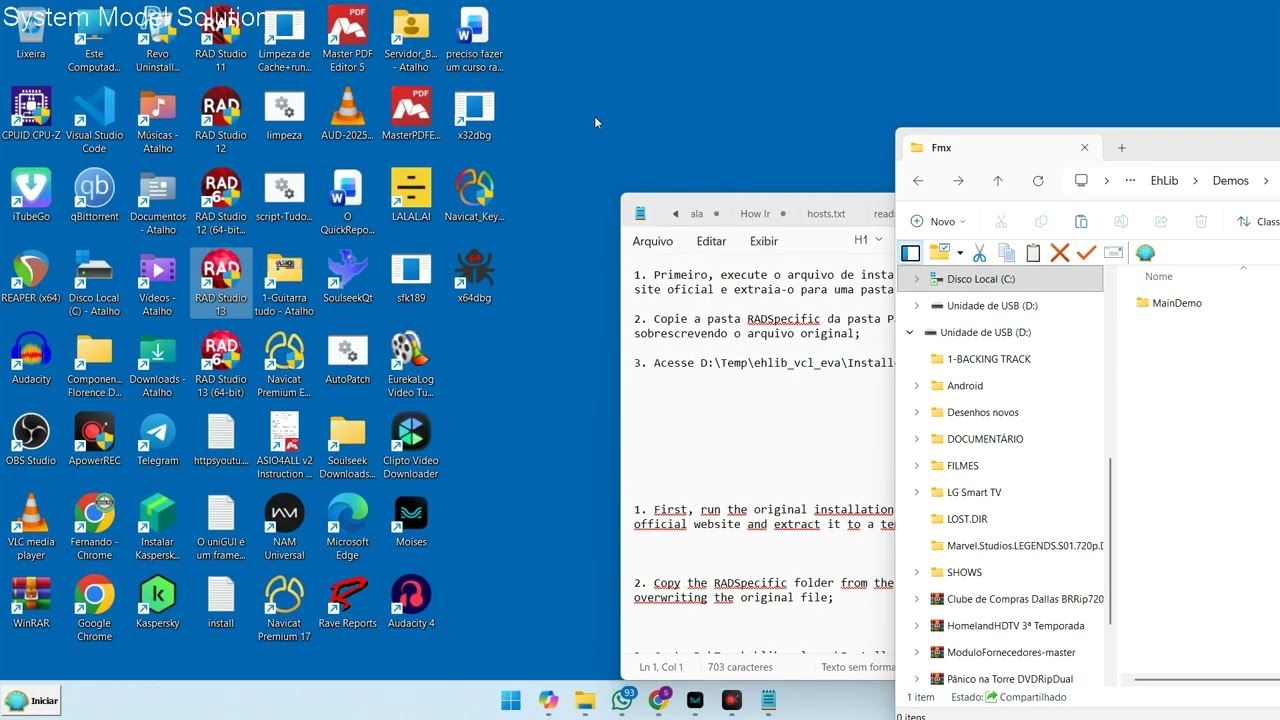Click the Audacity headphones desktop icon
Viewport: 1280px width, 720px height.
coord(31,358)
